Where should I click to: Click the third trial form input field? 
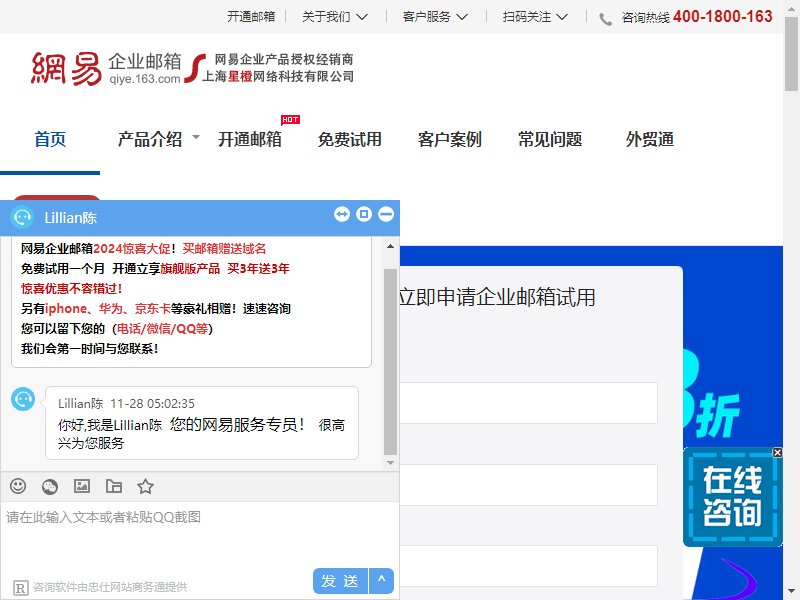529,566
